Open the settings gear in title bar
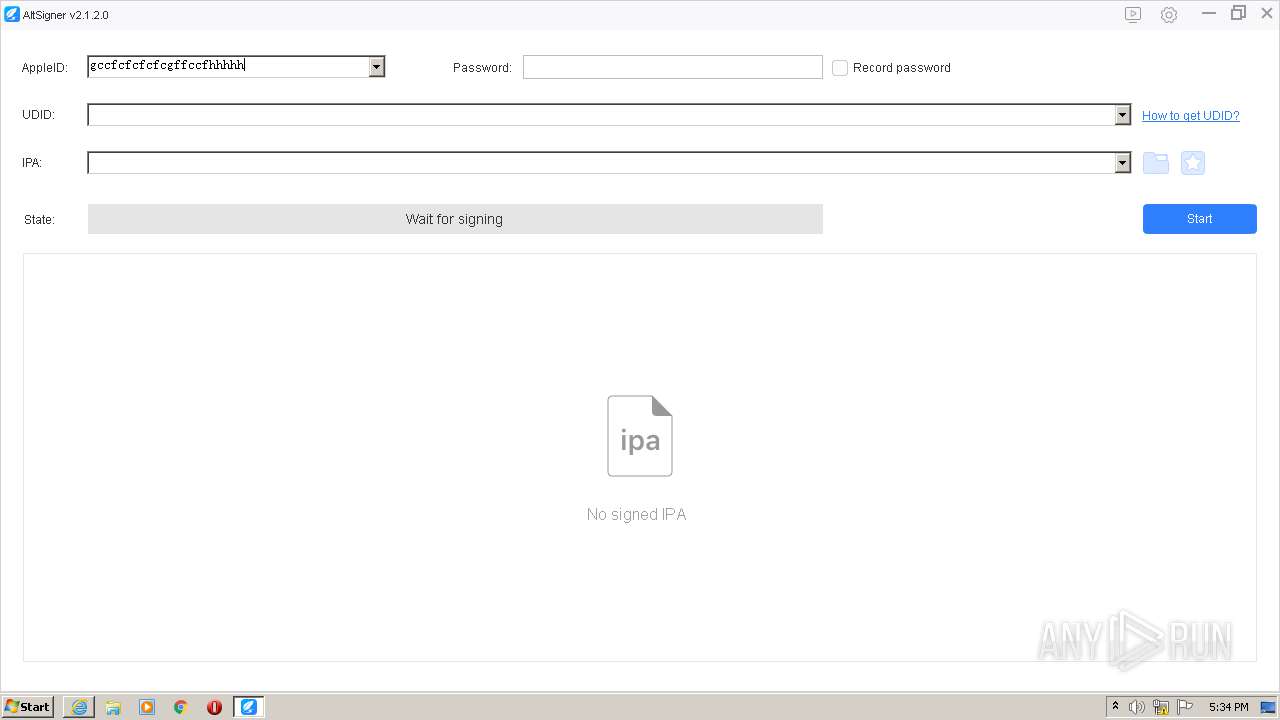1280x720 pixels. (x=1169, y=14)
